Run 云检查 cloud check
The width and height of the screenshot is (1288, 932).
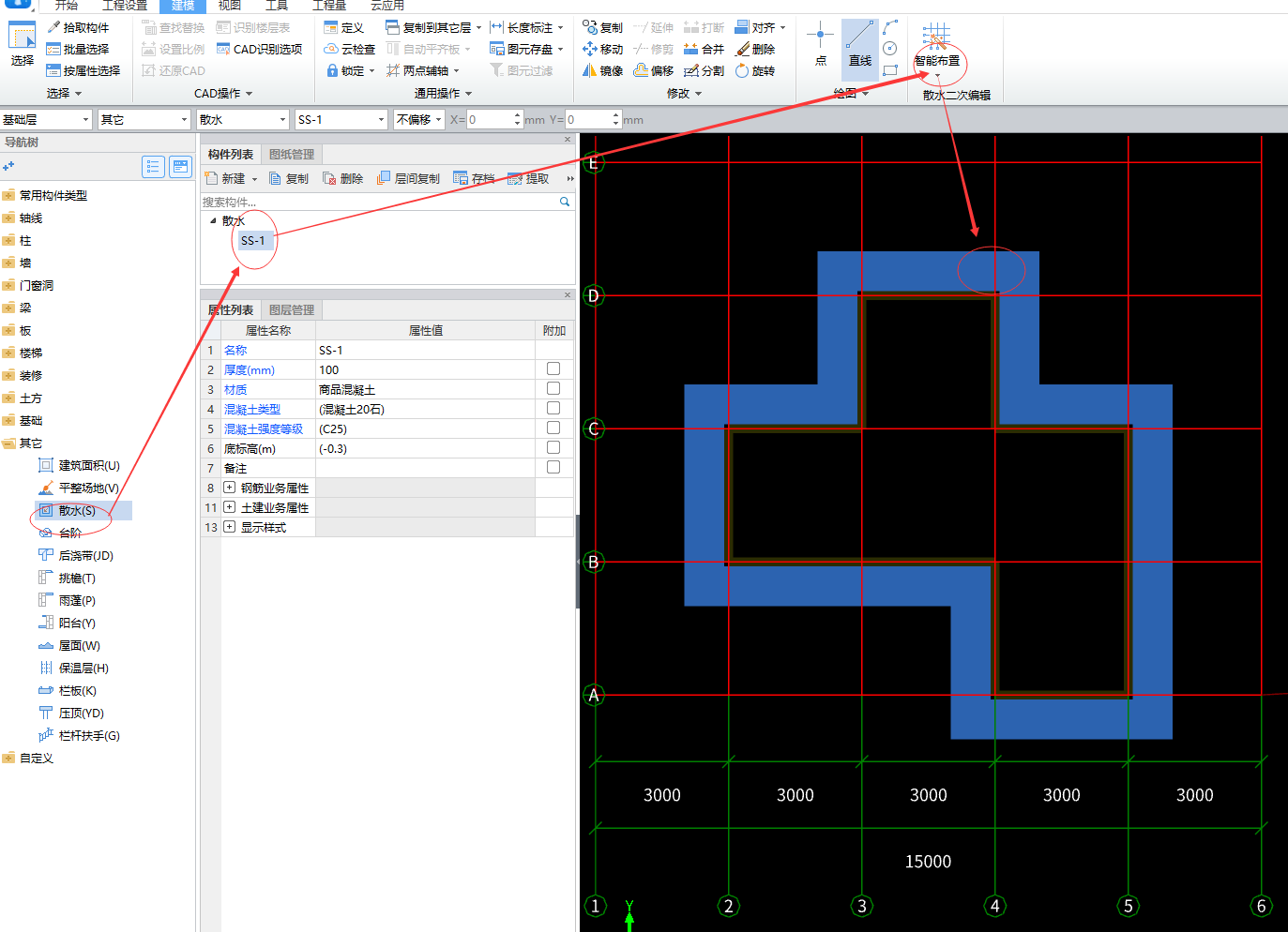point(349,49)
